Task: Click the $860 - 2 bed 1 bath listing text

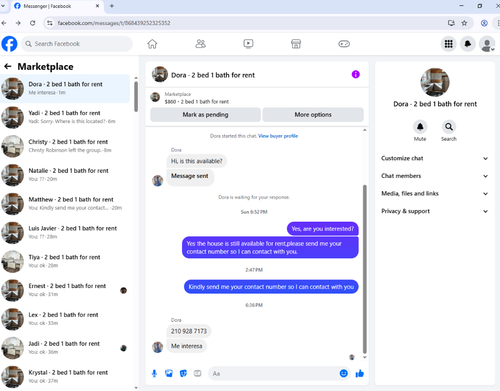Action: pos(197,102)
